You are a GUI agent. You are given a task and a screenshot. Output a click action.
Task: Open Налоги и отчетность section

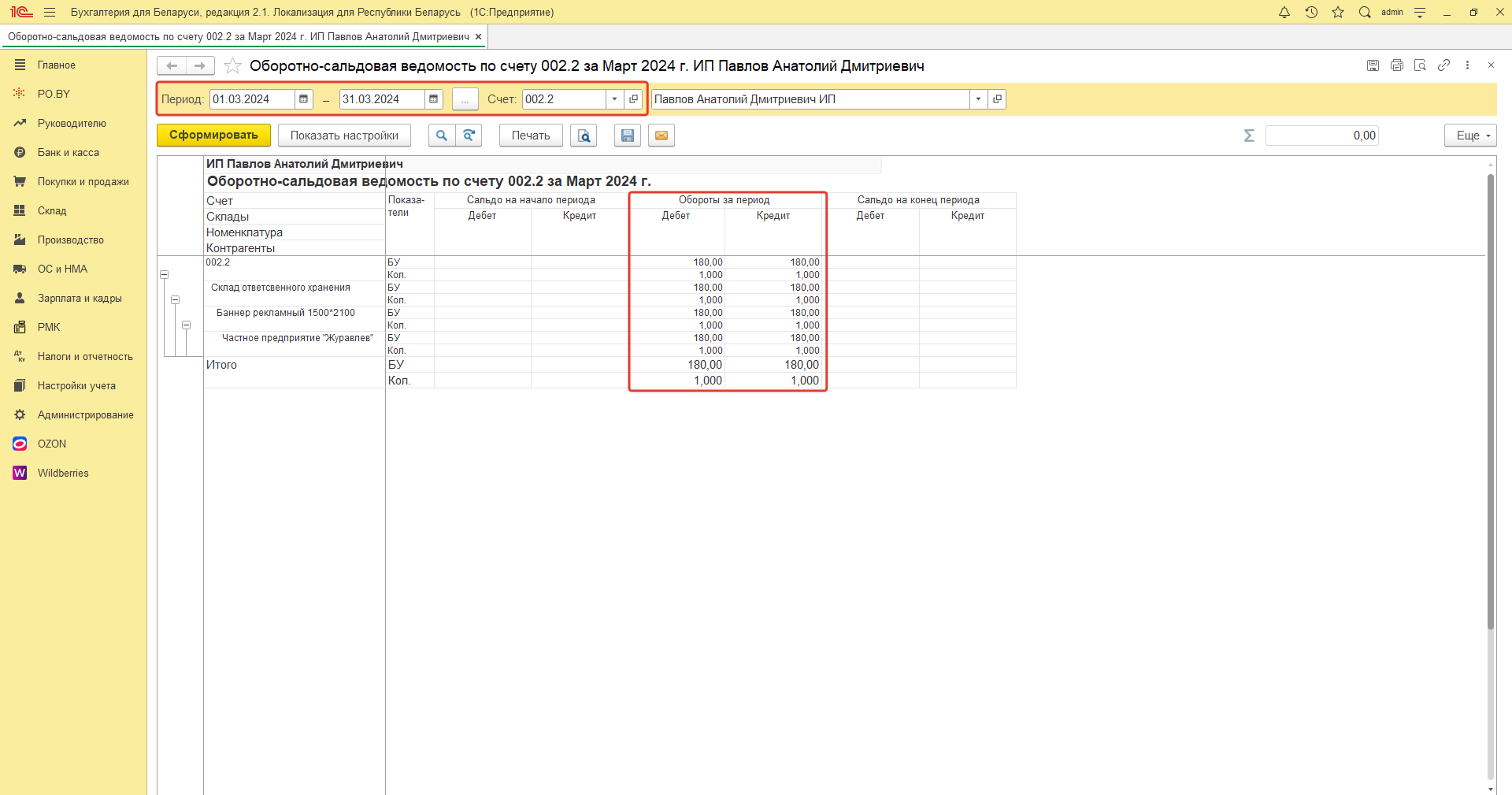[85, 357]
